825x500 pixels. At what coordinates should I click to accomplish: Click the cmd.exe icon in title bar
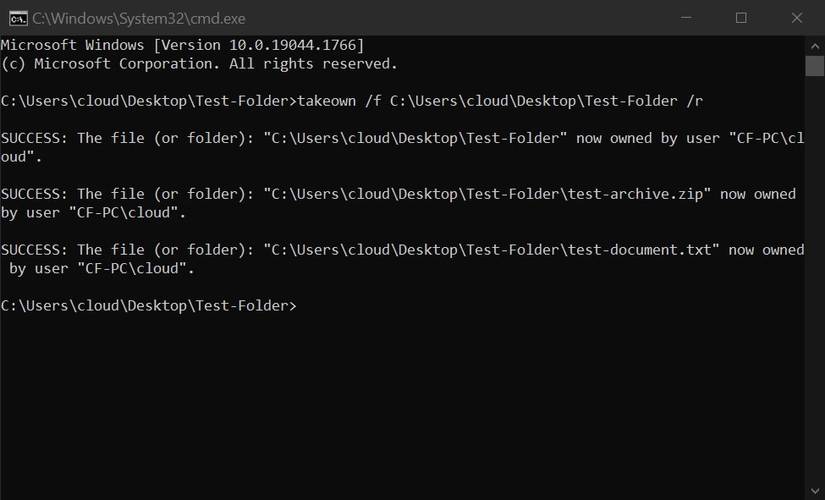coord(17,18)
